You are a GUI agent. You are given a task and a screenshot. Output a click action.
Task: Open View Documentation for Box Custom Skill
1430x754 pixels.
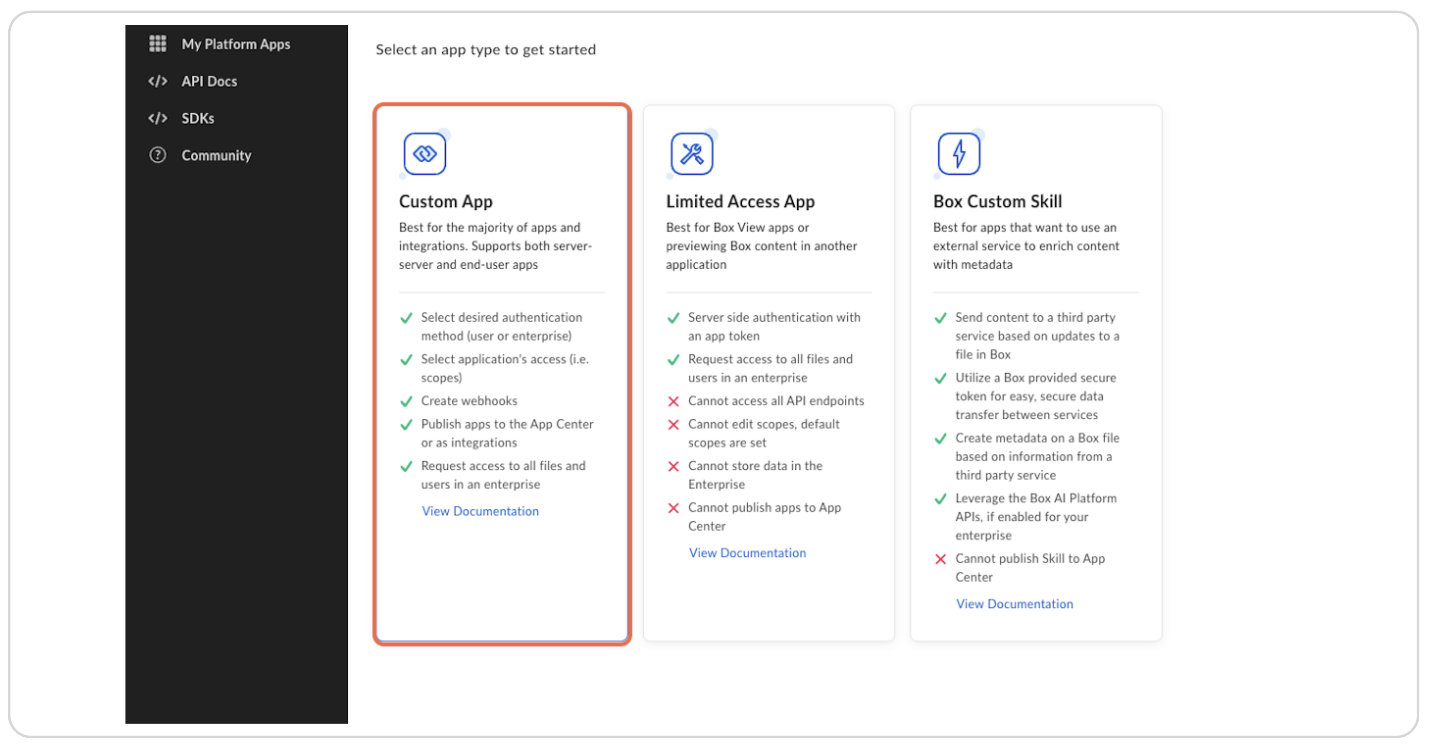(1014, 603)
